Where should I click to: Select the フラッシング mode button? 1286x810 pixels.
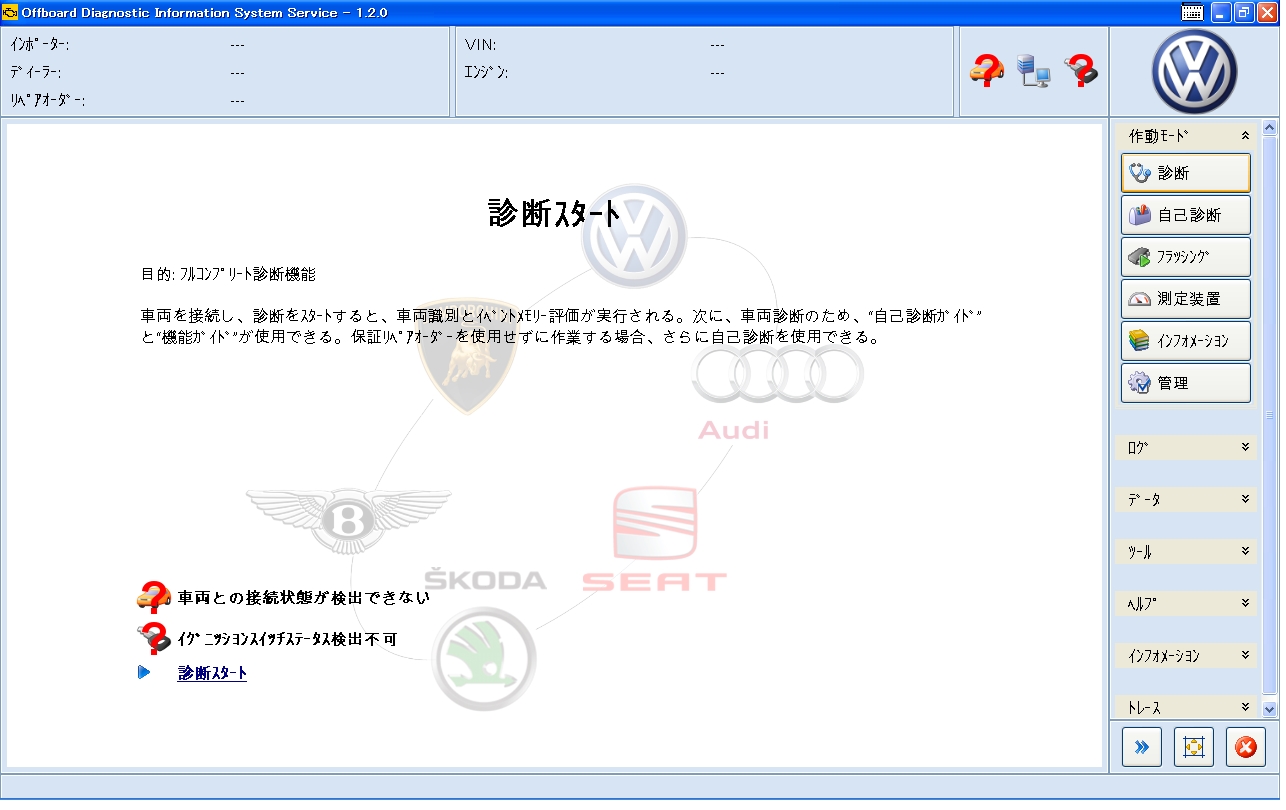[x=1186, y=257]
